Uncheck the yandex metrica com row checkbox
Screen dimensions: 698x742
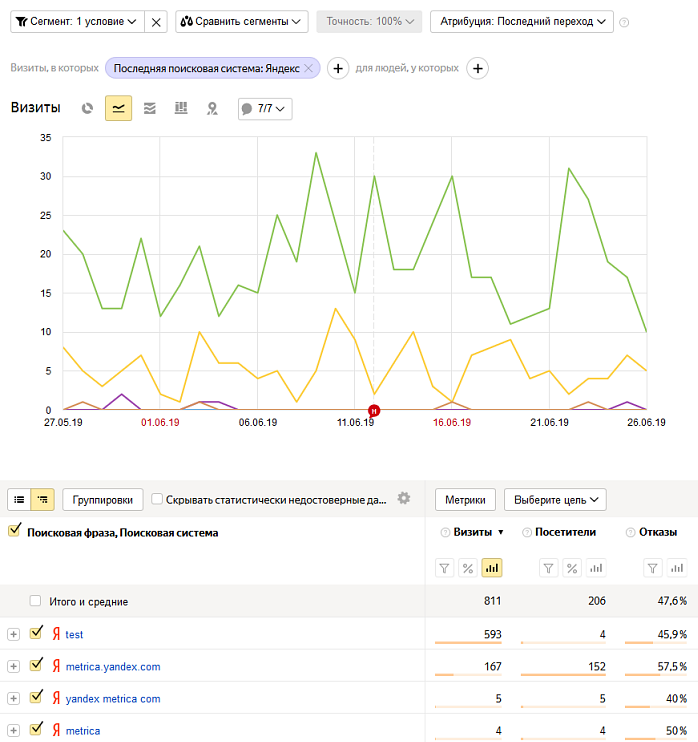click(x=36, y=697)
